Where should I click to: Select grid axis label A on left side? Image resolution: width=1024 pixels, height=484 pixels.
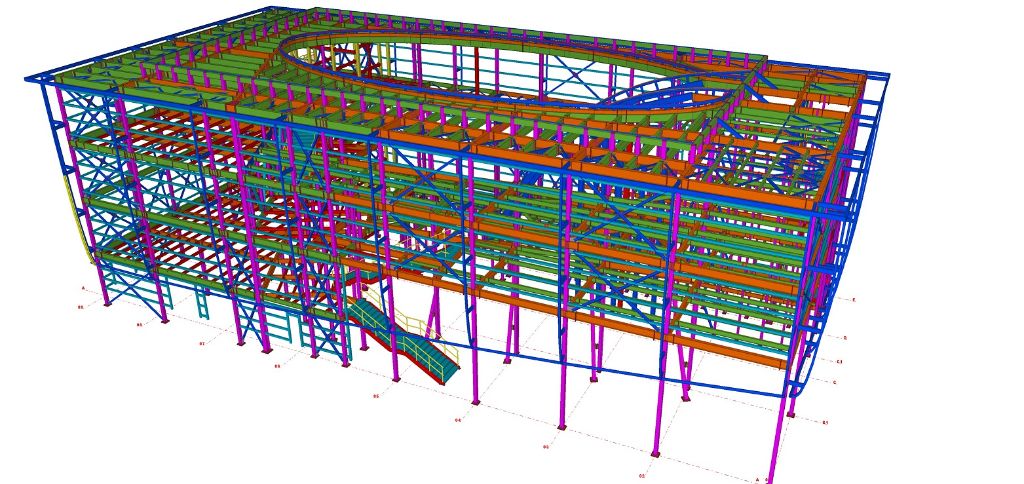coord(82,288)
